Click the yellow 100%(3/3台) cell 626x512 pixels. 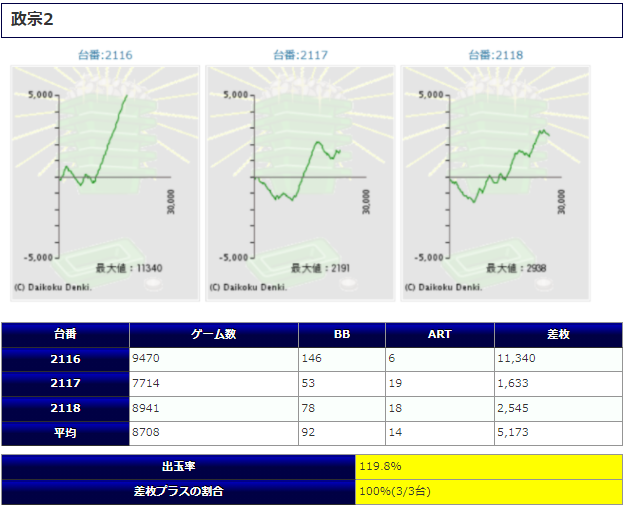[x=489, y=491]
